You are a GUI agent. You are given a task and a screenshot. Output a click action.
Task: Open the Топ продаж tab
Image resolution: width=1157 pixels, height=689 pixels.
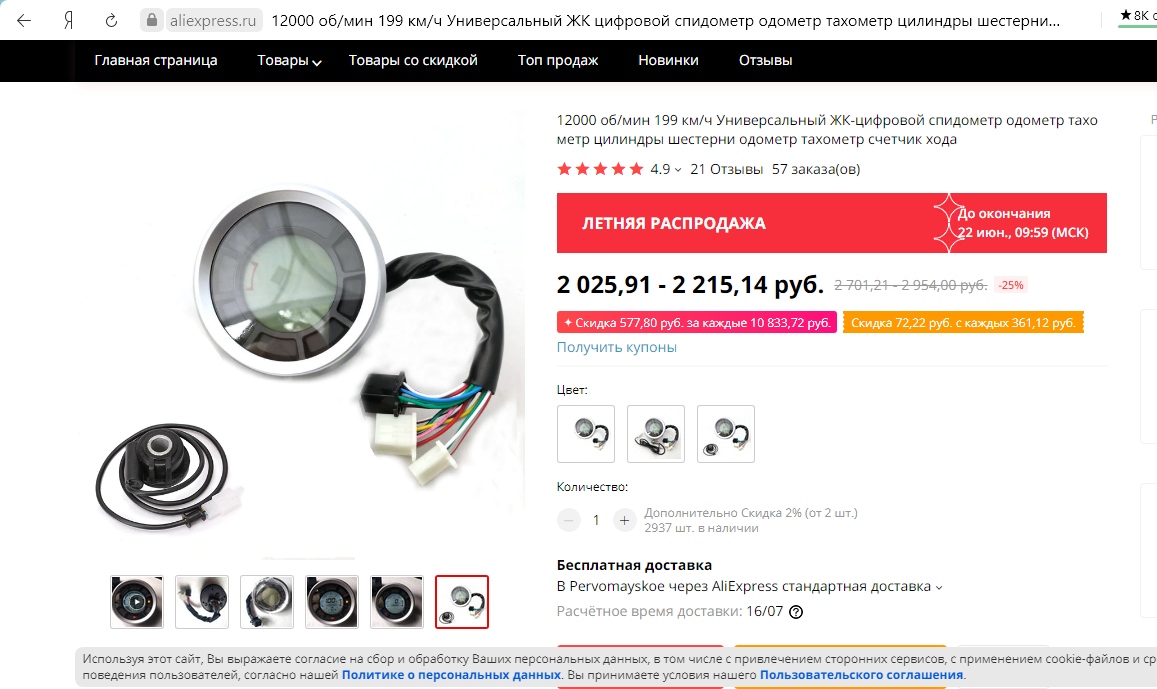(558, 60)
